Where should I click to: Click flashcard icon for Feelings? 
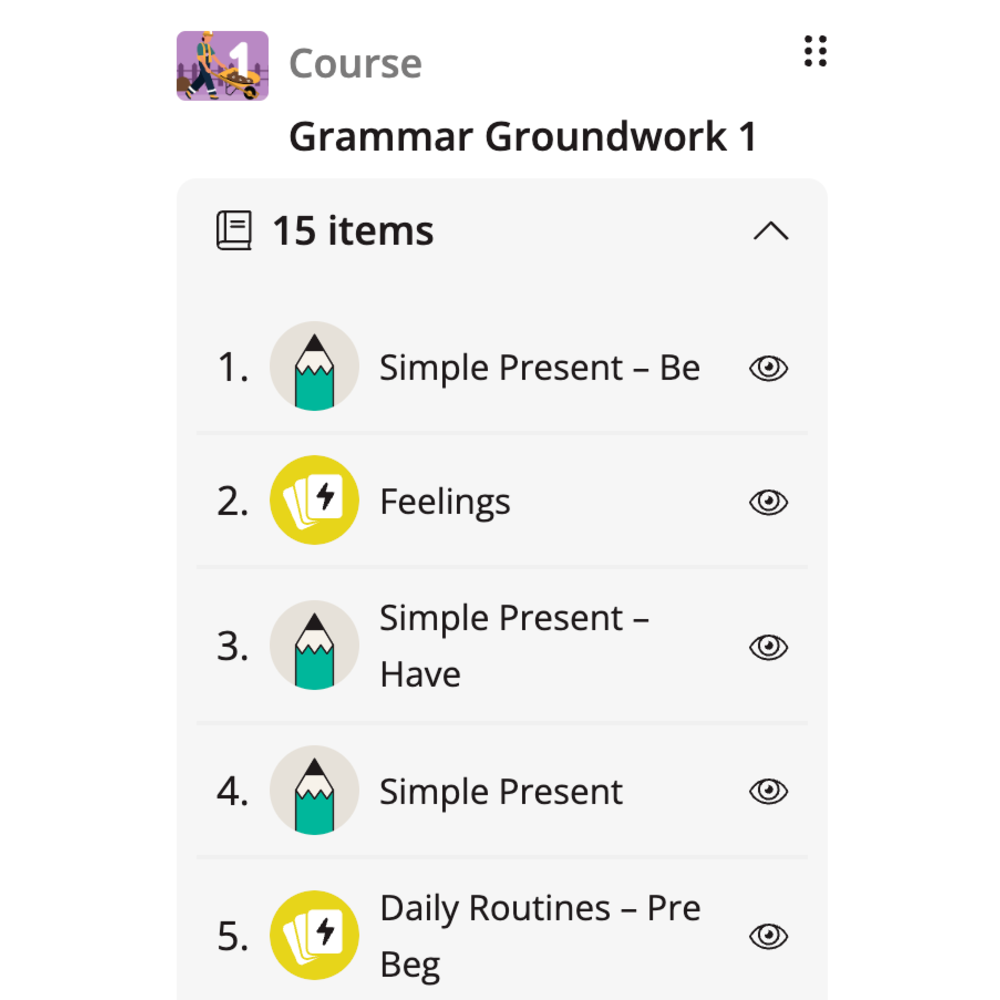pos(314,500)
